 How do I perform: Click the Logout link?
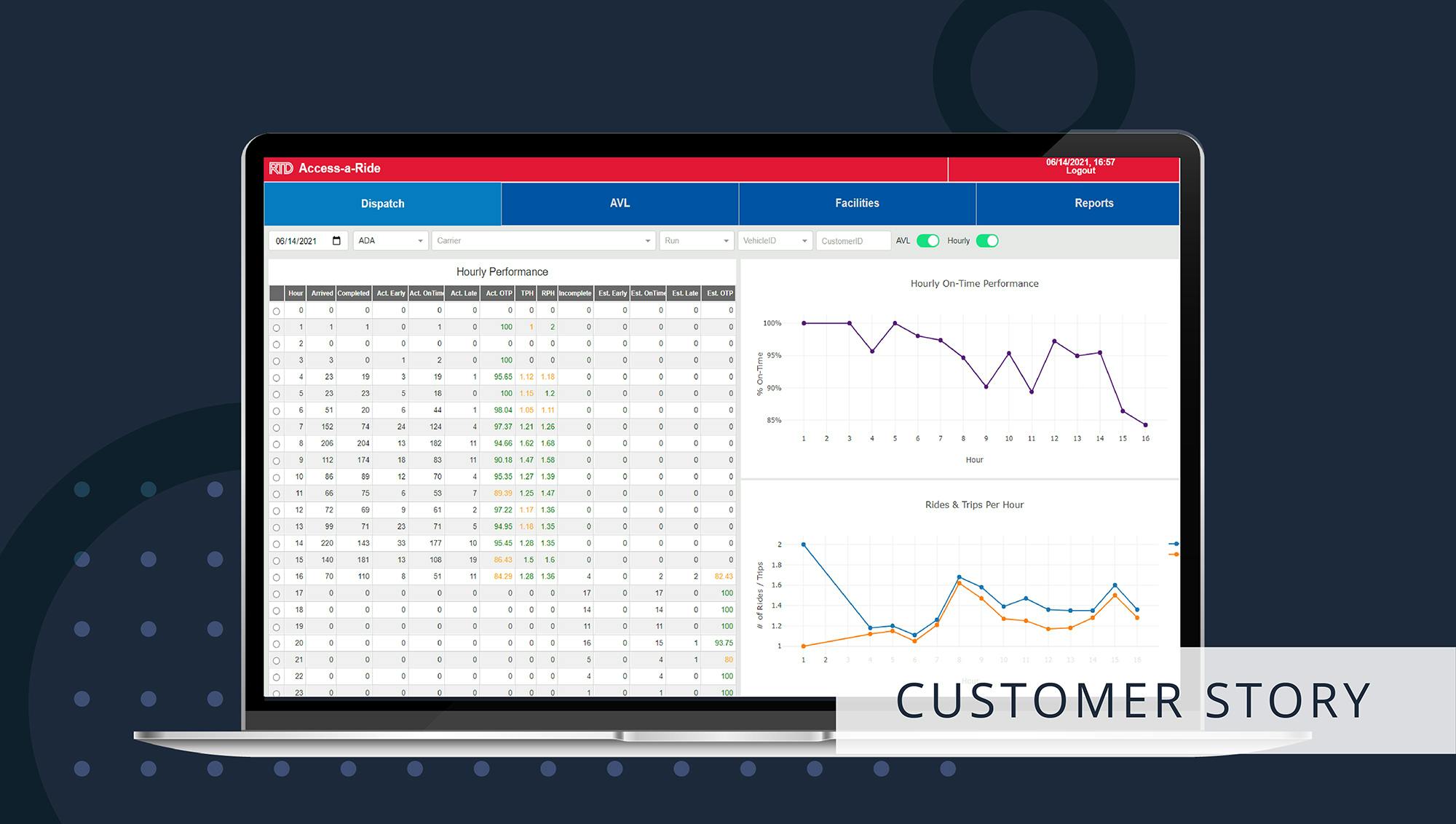click(1080, 171)
